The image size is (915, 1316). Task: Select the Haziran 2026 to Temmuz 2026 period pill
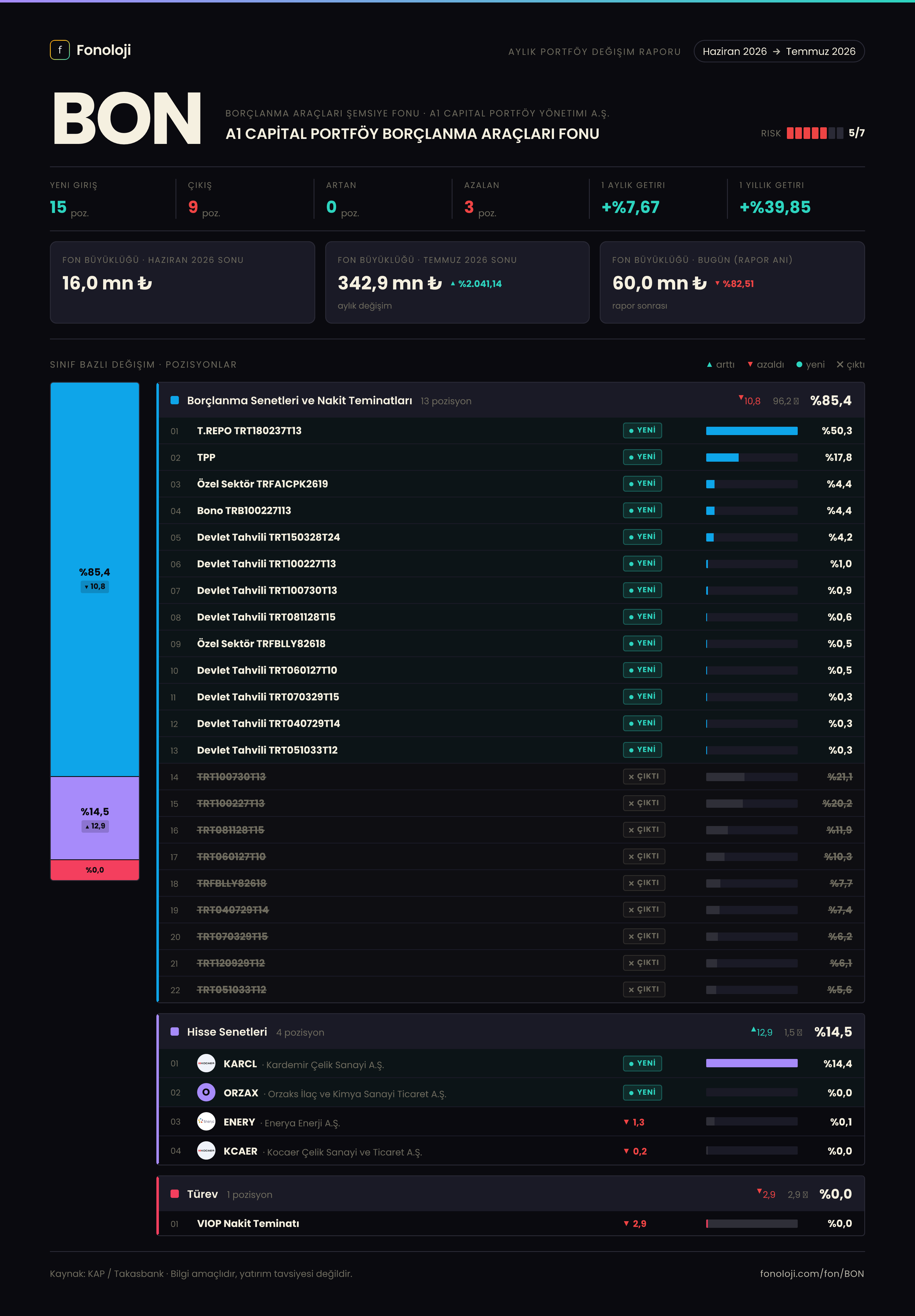coord(779,51)
